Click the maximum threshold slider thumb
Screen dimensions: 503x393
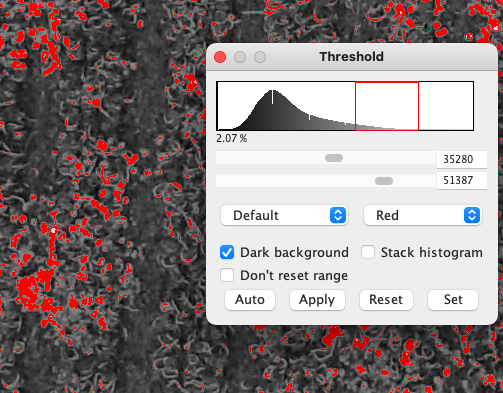[384, 181]
